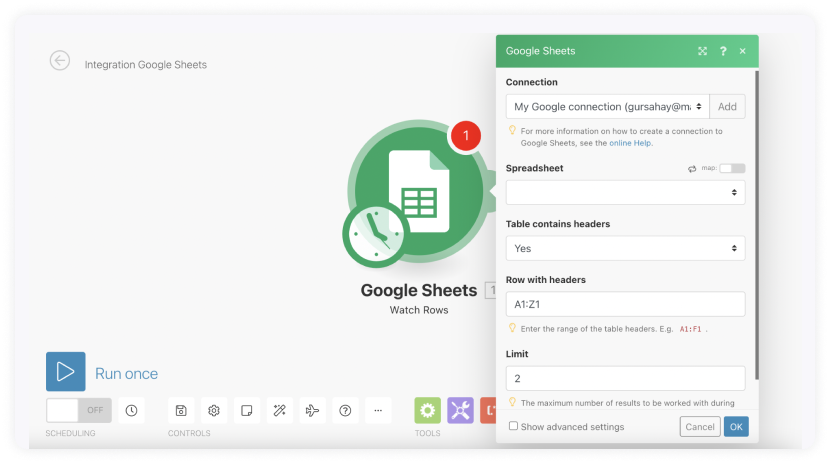Open the more options ellipsis
The width and height of the screenshot is (830, 464).
[x=378, y=410]
